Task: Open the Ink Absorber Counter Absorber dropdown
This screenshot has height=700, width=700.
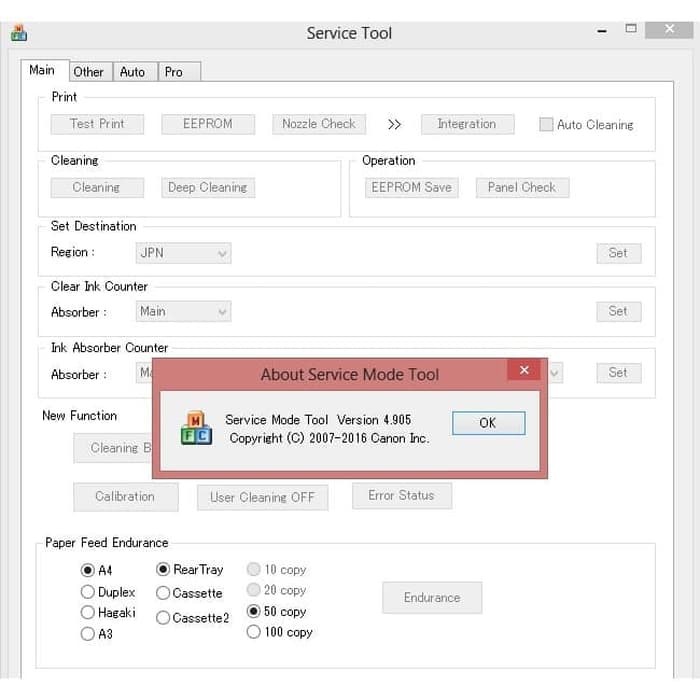Action: coord(144,372)
